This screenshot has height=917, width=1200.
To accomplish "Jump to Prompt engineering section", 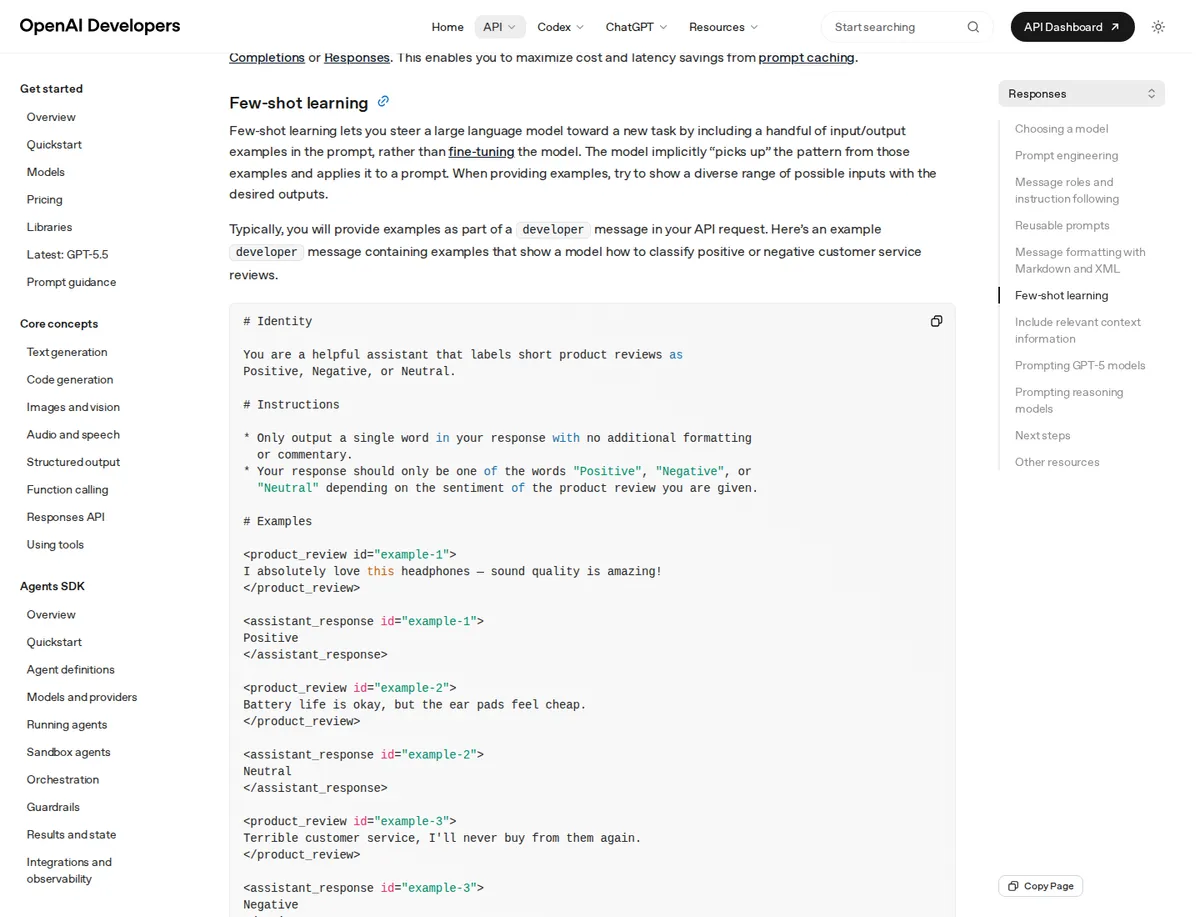I will [x=1066, y=155].
